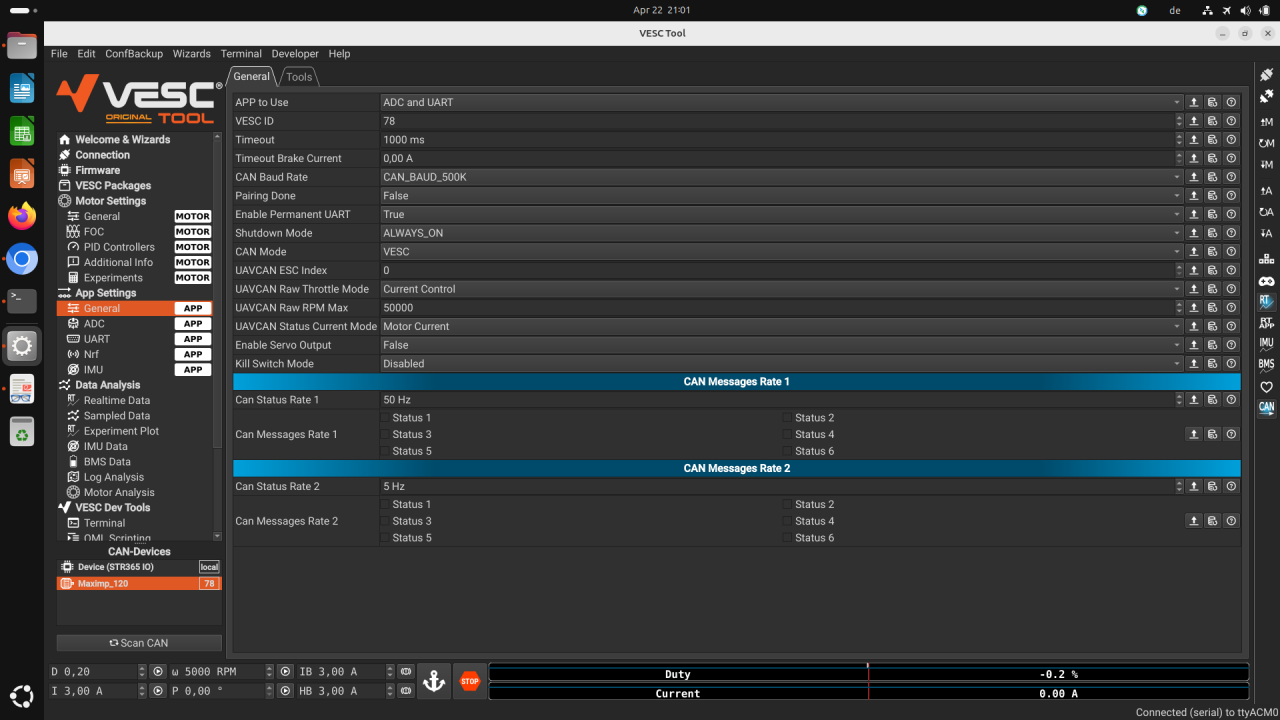Open the Wizards menu
1280x720 pixels.
[x=191, y=53]
